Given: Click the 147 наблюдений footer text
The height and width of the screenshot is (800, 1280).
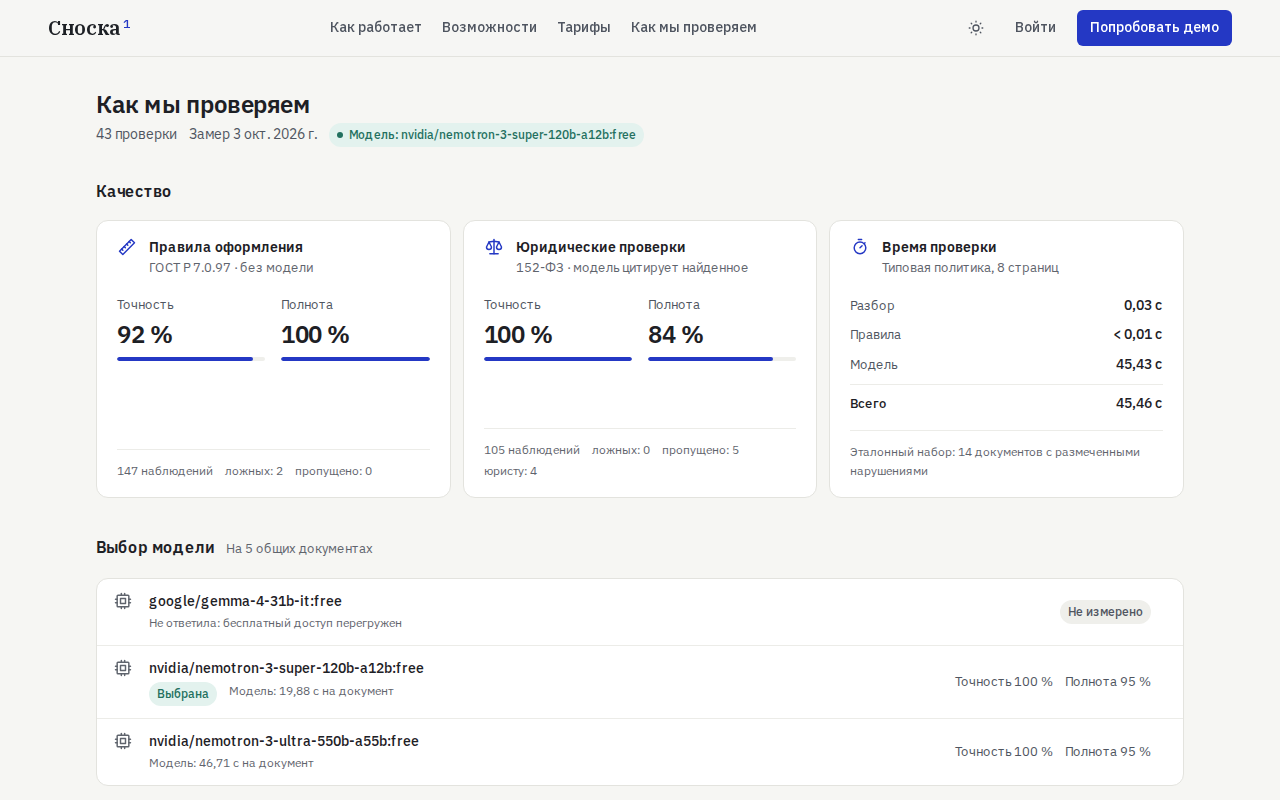Looking at the screenshot, I should [165, 471].
